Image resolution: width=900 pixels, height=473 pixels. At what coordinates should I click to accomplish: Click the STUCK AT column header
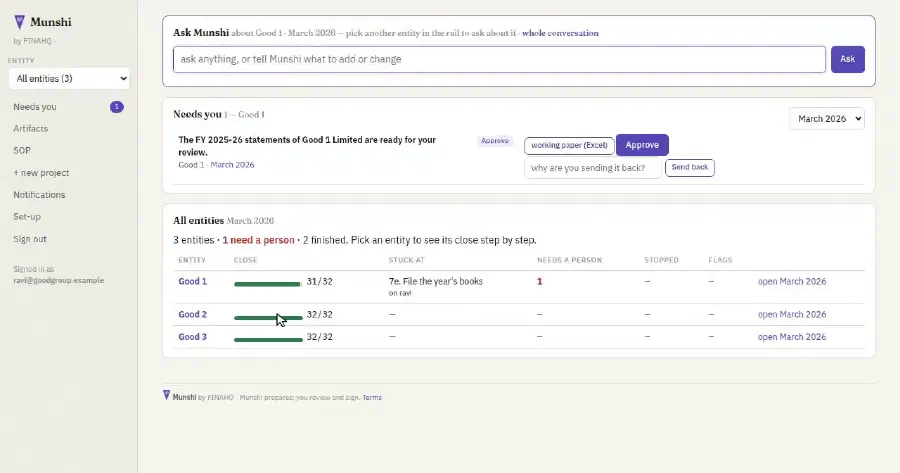[406, 260]
